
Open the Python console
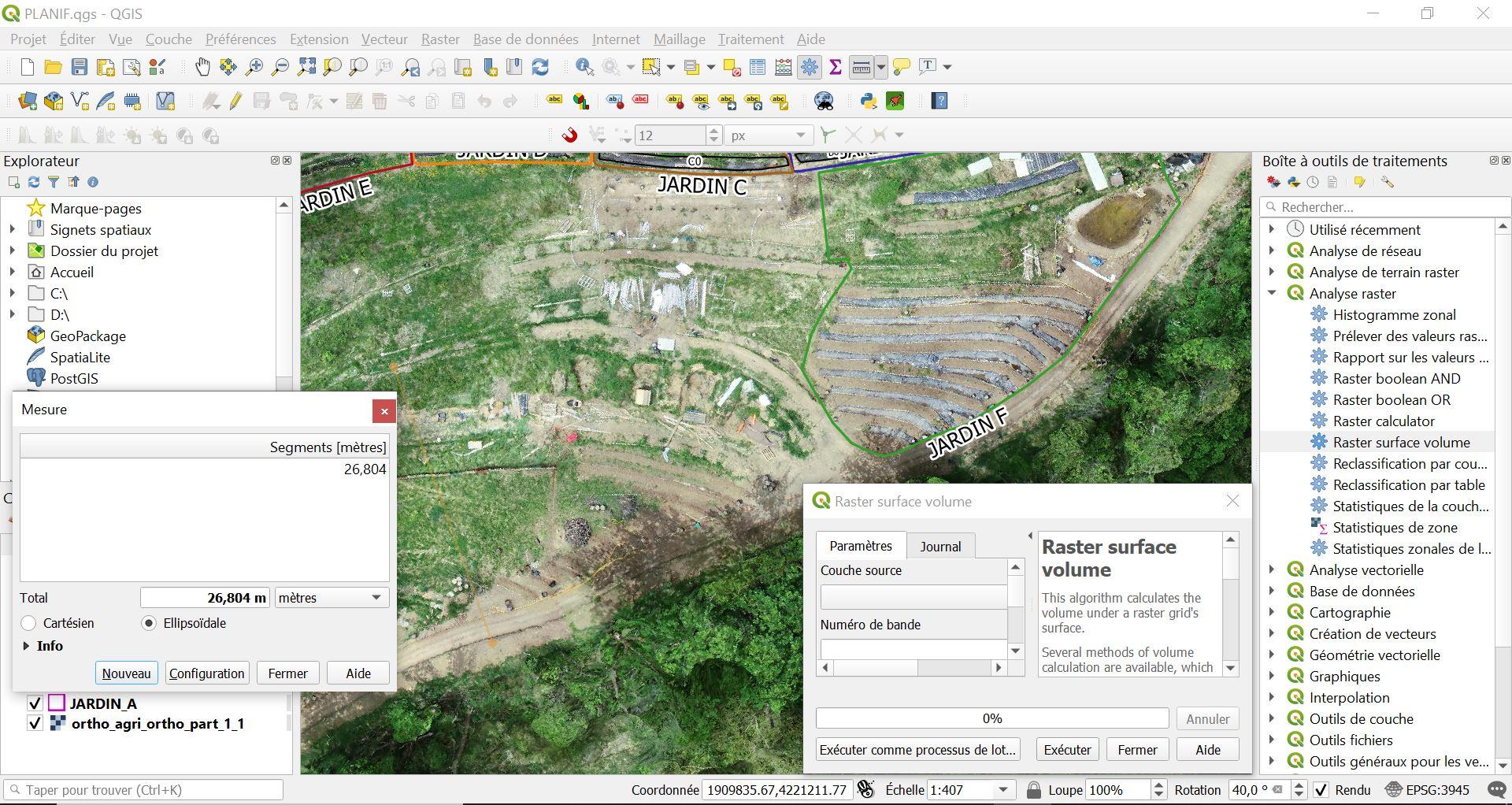[869, 102]
